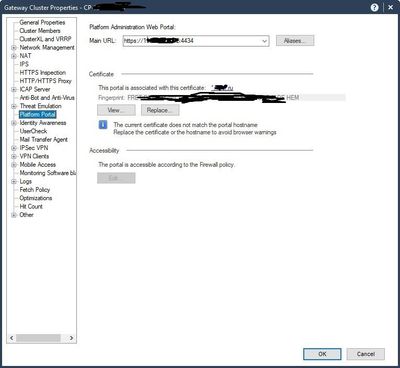Screen dimensions: 400x368
Task: Select Cluster Members in the tree
Action: click(x=40, y=31)
